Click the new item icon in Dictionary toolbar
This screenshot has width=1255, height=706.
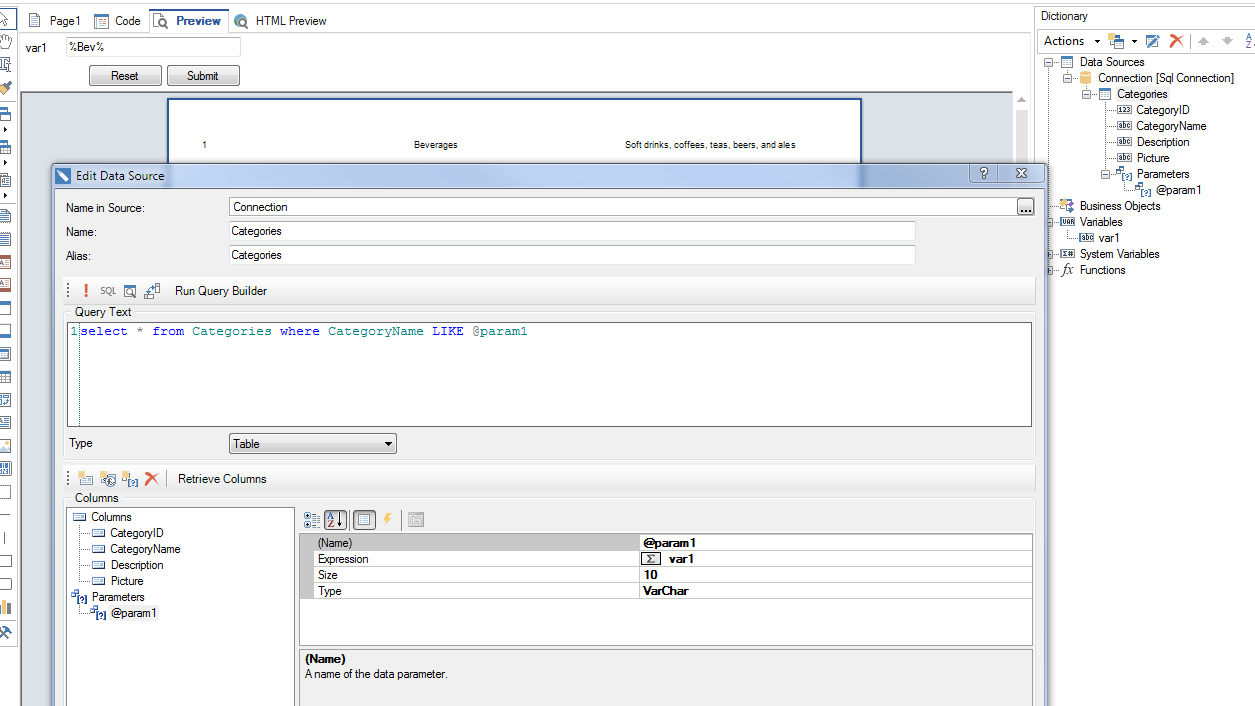(x=1117, y=41)
